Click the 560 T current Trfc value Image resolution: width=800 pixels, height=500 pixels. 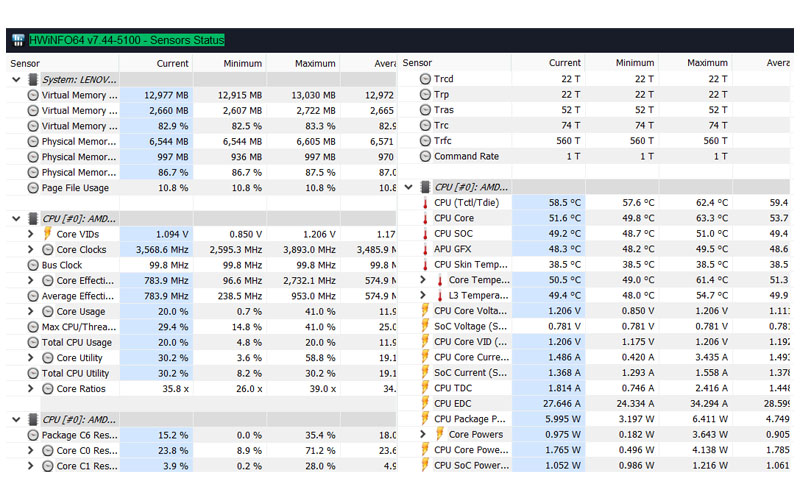568,141
